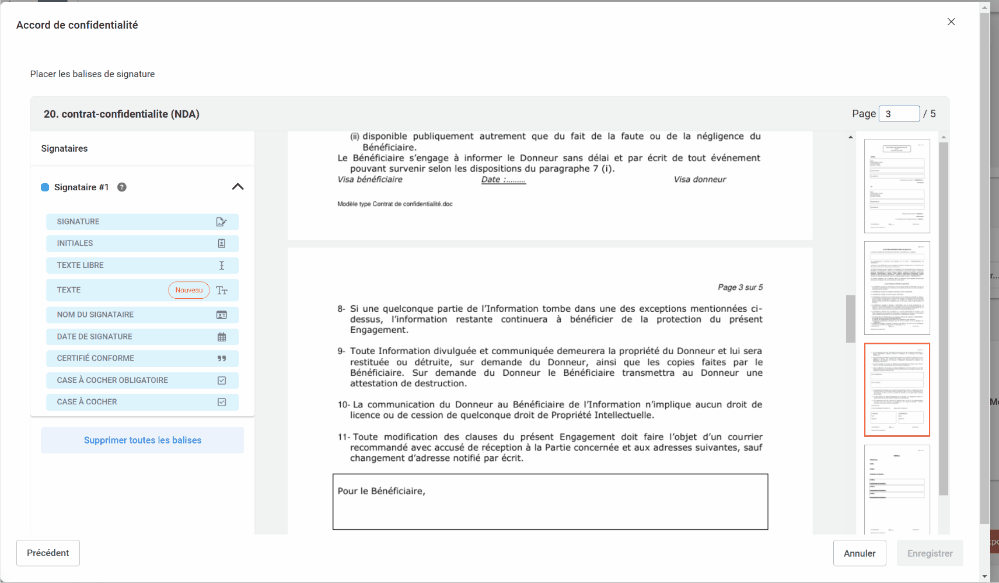The image size is (999, 583).
Task: Click the Nom du signataire card icon
Action: tap(221, 315)
